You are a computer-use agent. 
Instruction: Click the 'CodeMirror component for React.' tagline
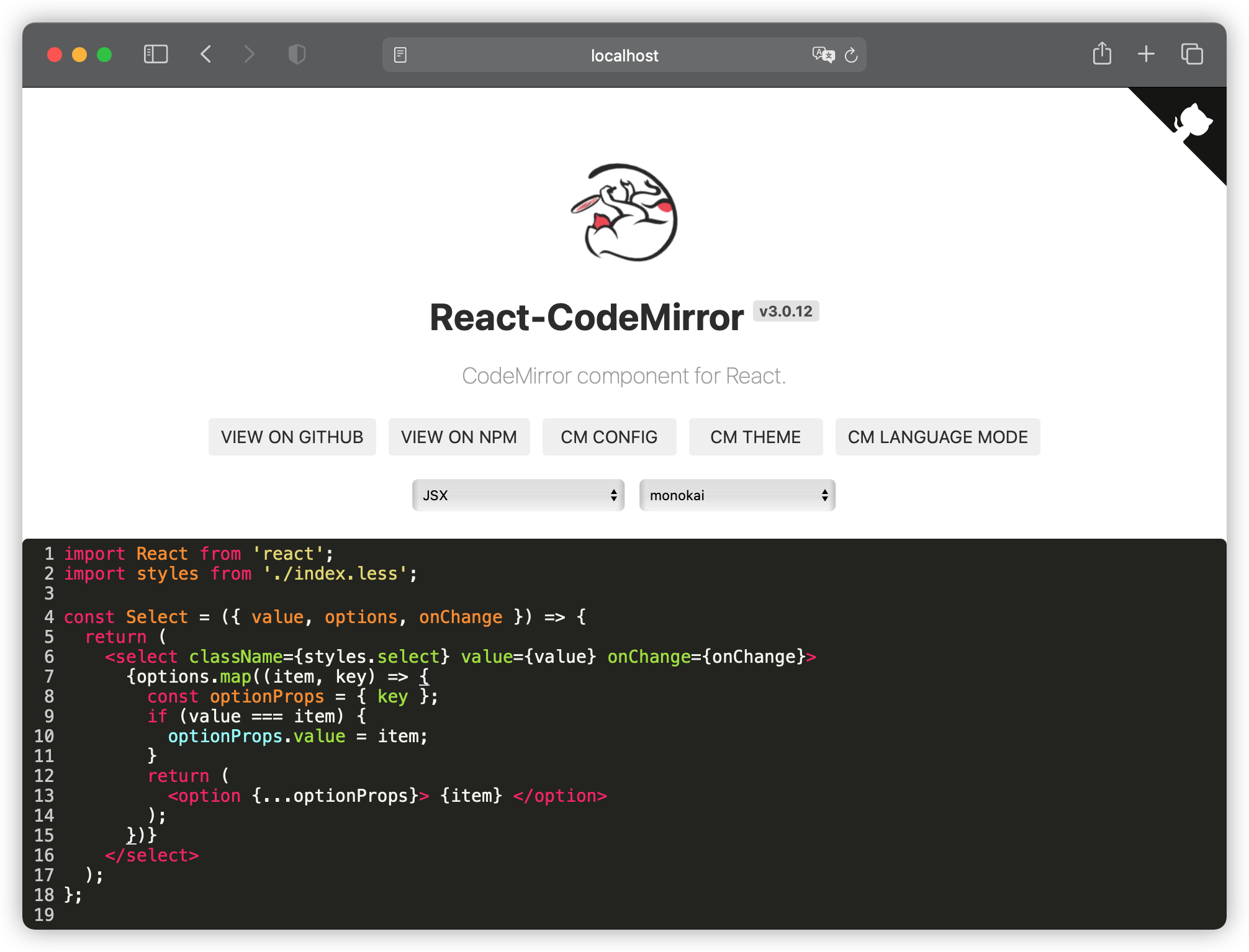pyautogui.click(x=624, y=376)
